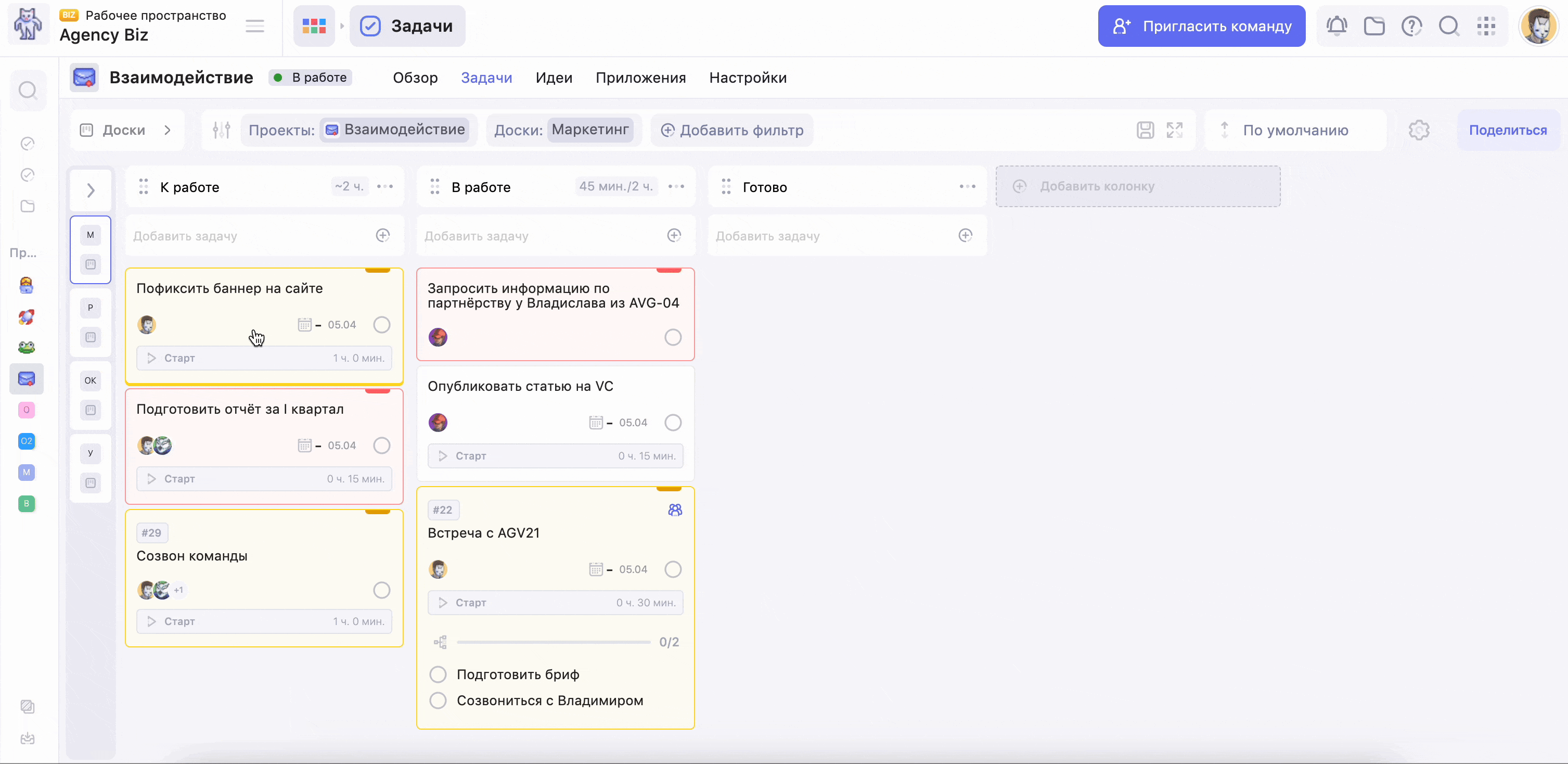Viewport: 1568px width, 764px height.
Task: Mark Подготовить отчёт за I квартал done
Action: click(x=382, y=445)
